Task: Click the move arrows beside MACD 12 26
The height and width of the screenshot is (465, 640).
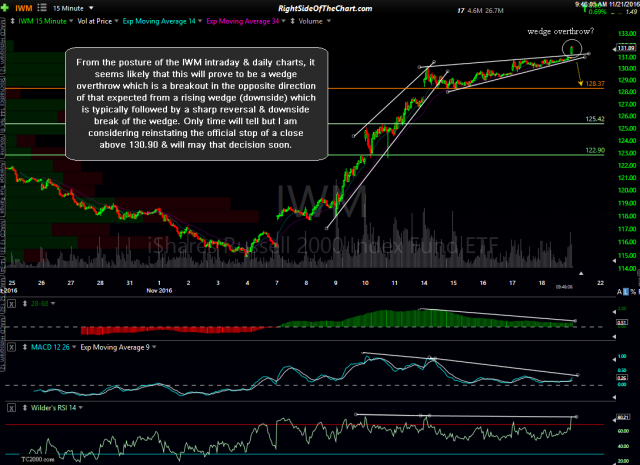Action: (25, 347)
